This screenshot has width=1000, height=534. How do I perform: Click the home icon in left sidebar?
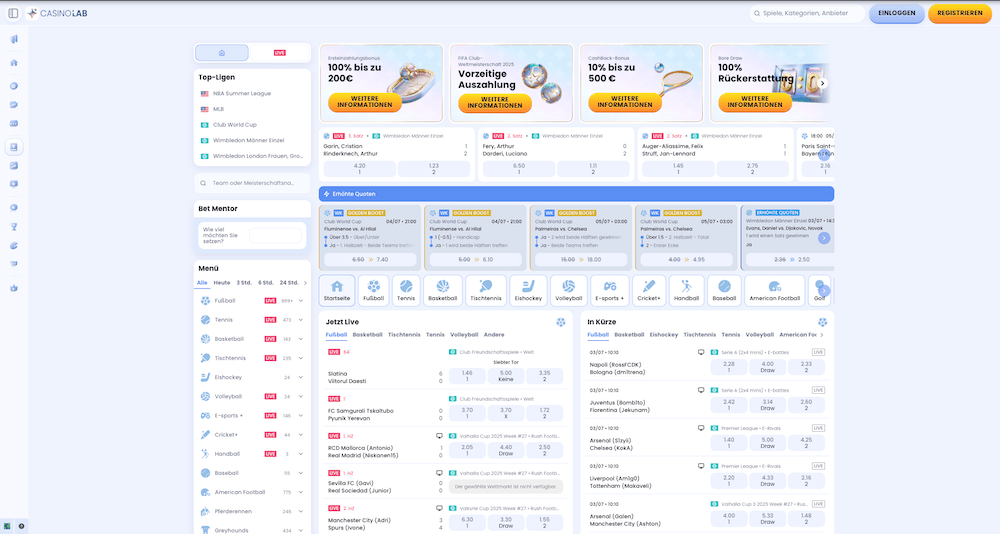[14, 62]
